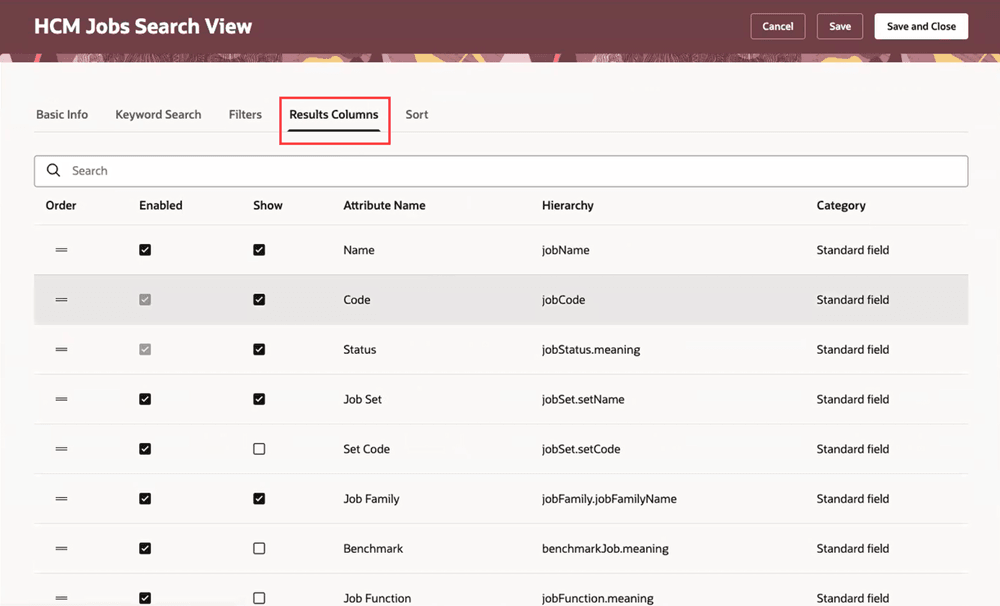Click the Cancel button

(778, 26)
